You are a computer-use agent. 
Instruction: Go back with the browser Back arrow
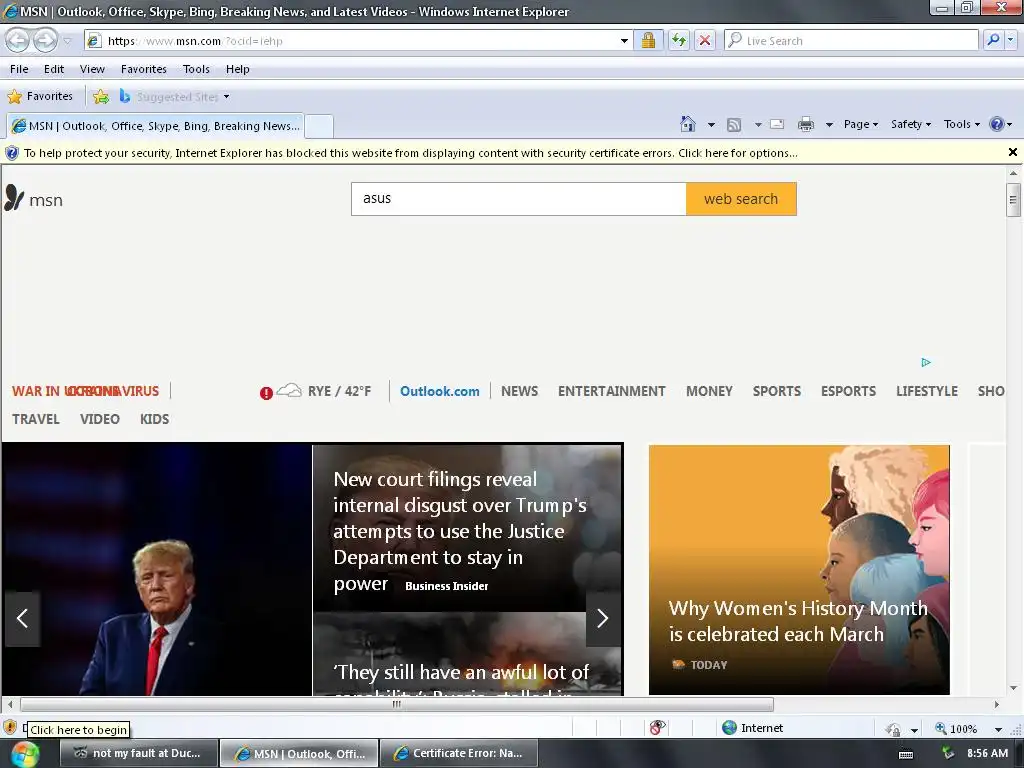[x=18, y=40]
